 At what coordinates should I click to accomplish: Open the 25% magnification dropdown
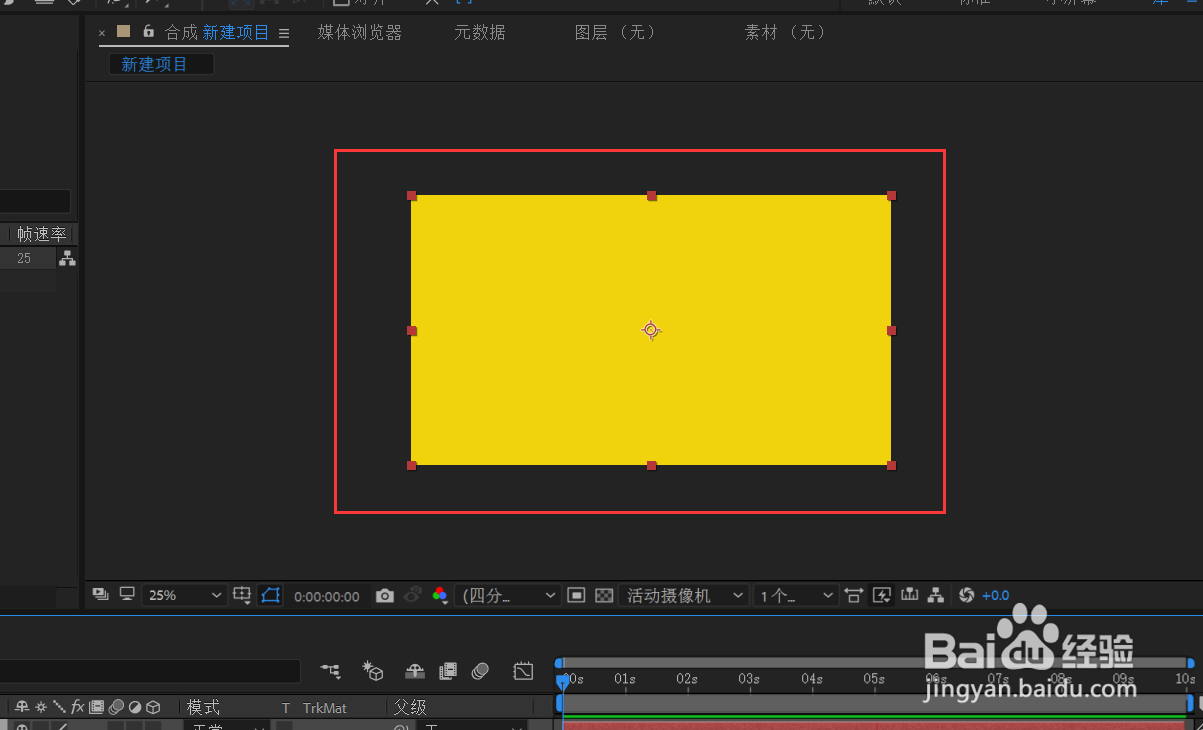185,595
